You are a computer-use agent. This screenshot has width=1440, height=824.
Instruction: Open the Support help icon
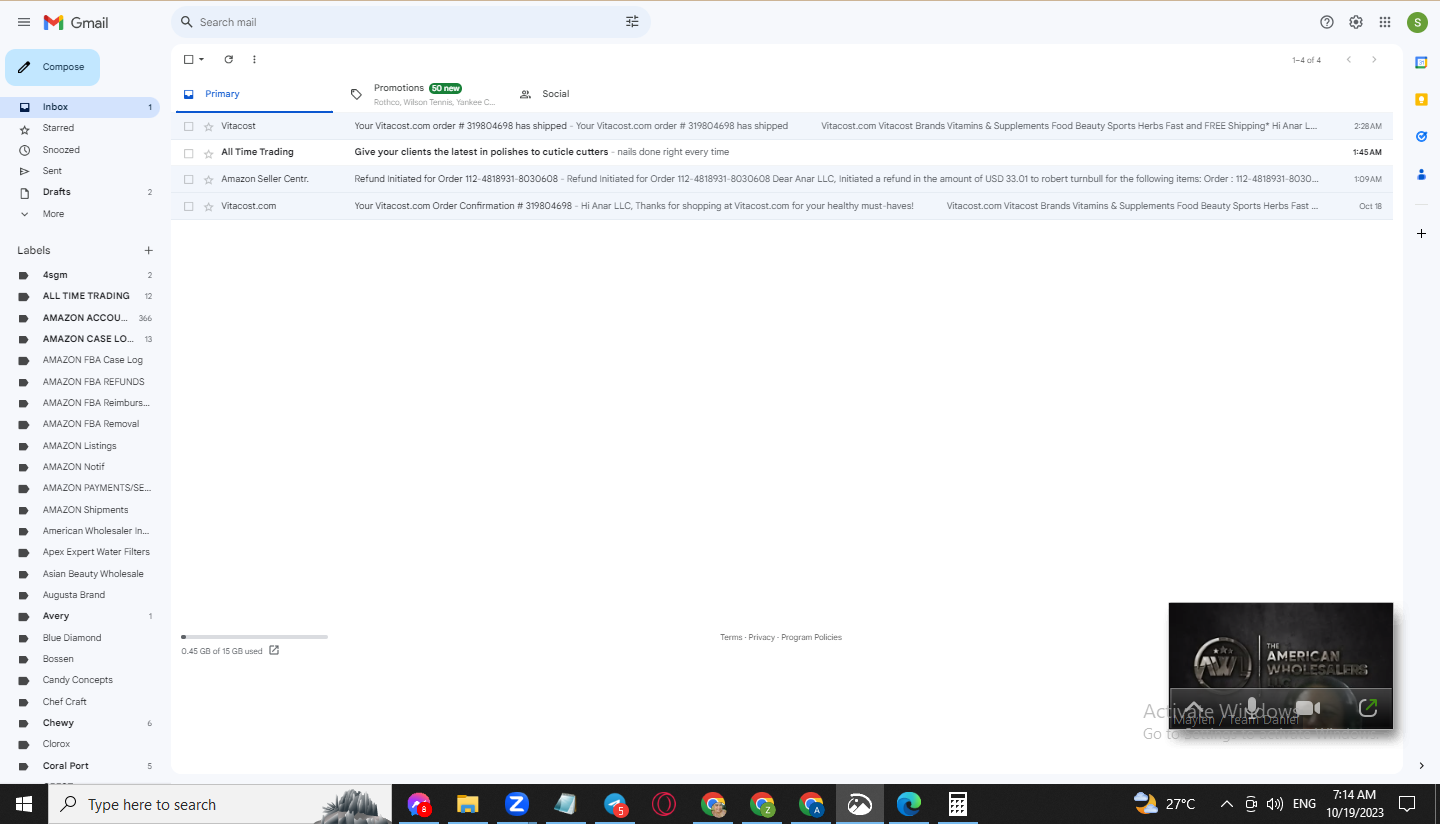click(x=1327, y=22)
